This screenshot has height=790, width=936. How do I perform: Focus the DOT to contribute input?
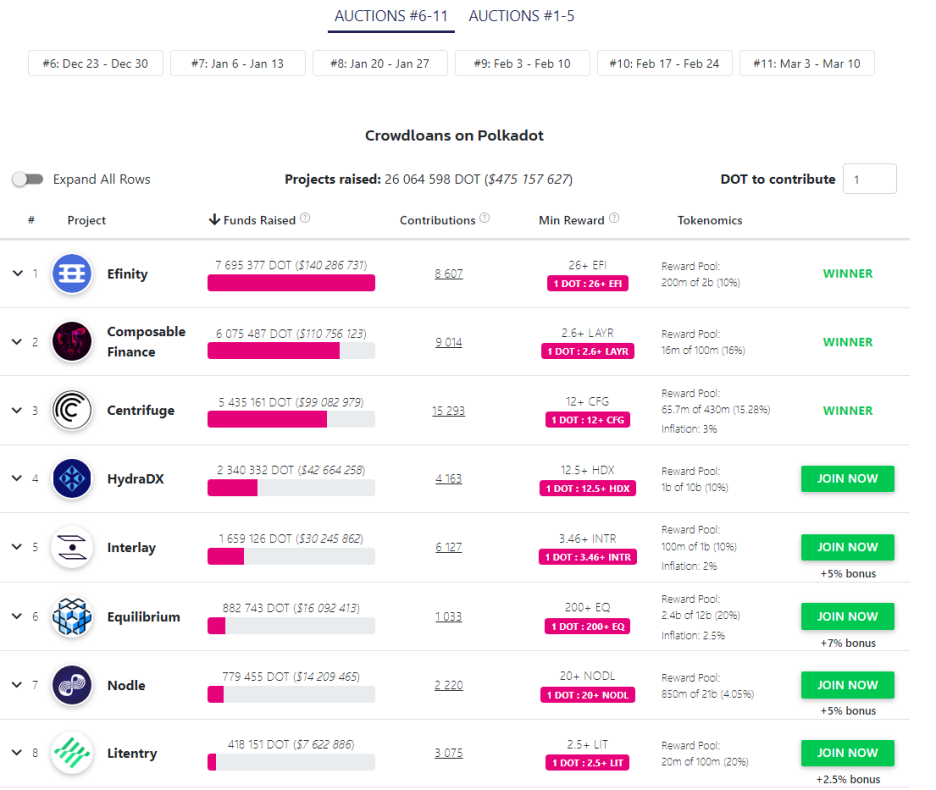coord(869,179)
